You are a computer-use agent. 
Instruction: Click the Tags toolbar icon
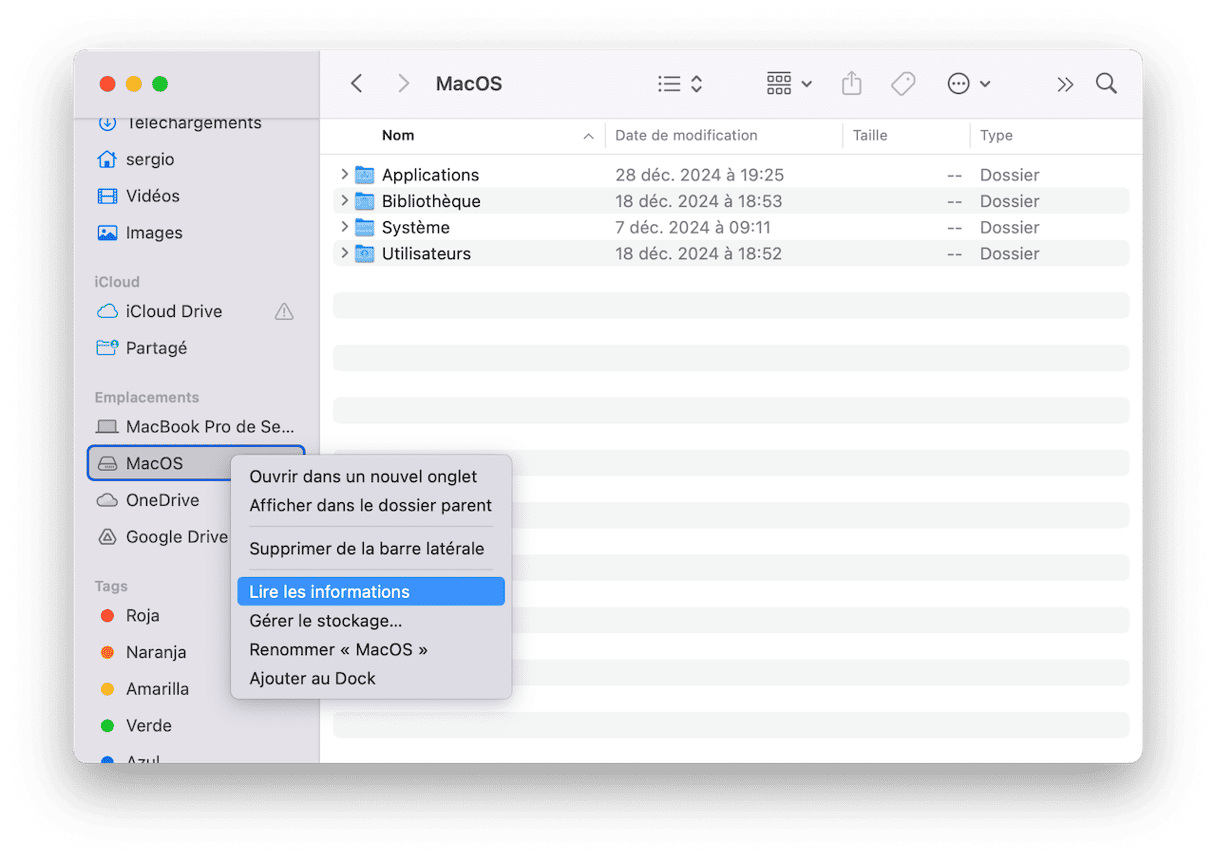(x=903, y=84)
